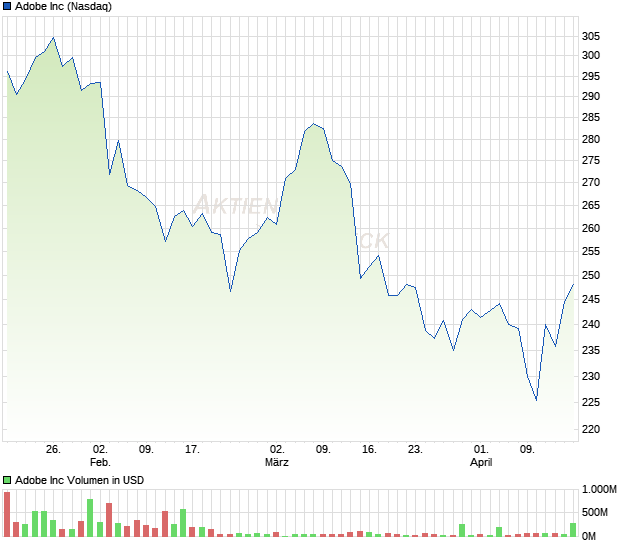Viewport: 620px width, 546px height.
Task: Click the 235 price axis label
Action: [x=591, y=350]
